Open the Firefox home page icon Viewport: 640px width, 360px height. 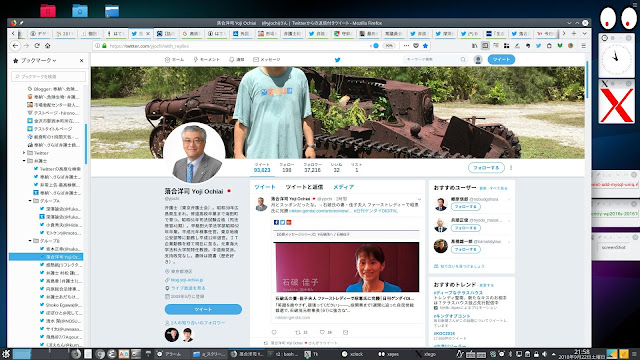pyautogui.click(x=47, y=46)
